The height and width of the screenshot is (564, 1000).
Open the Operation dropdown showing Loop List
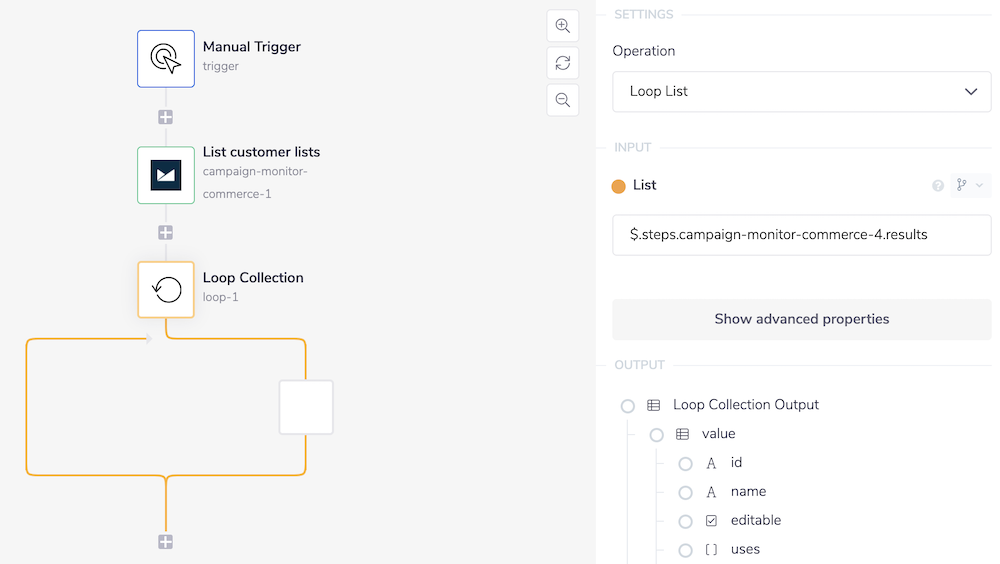coord(801,91)
